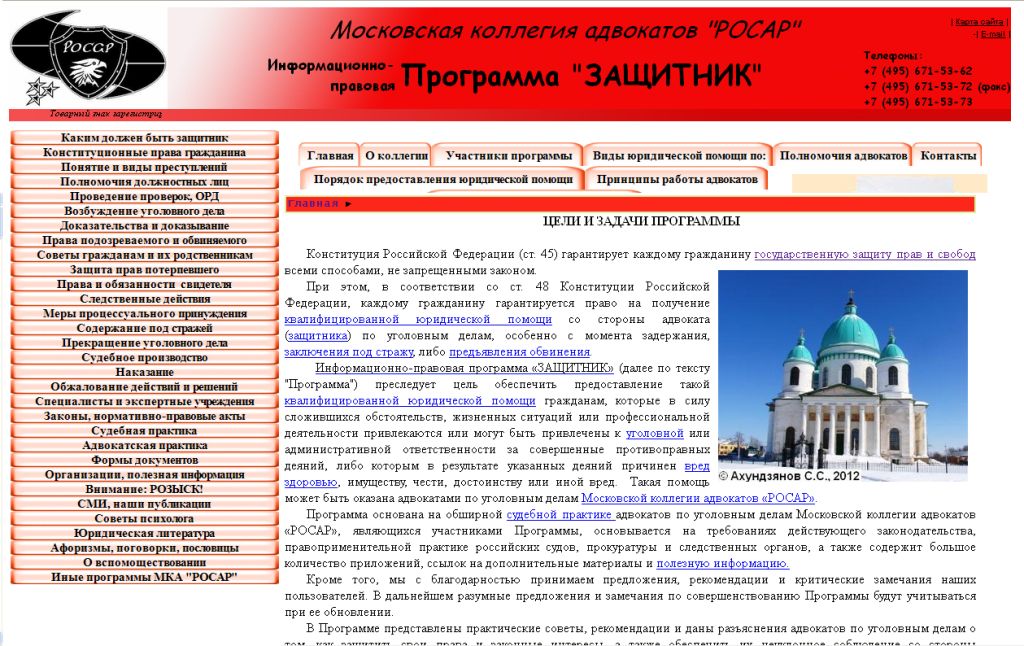
Task: Select Проведение проверок, ОРД
Action: pyautogui.click(x=144, y=196)
